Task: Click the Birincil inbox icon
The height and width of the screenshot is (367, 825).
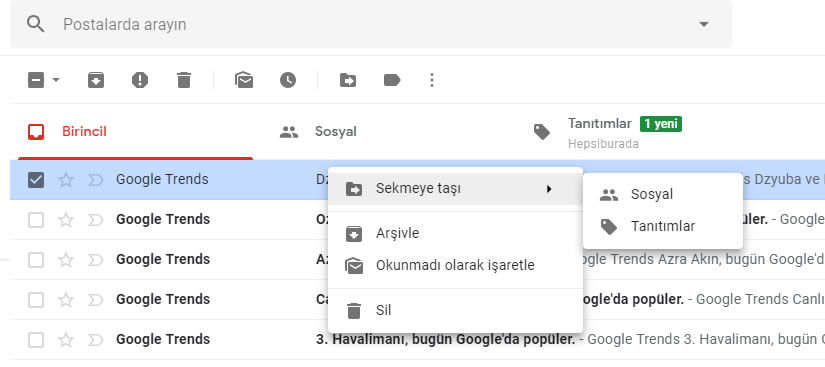Action: [x=36, y=132]
